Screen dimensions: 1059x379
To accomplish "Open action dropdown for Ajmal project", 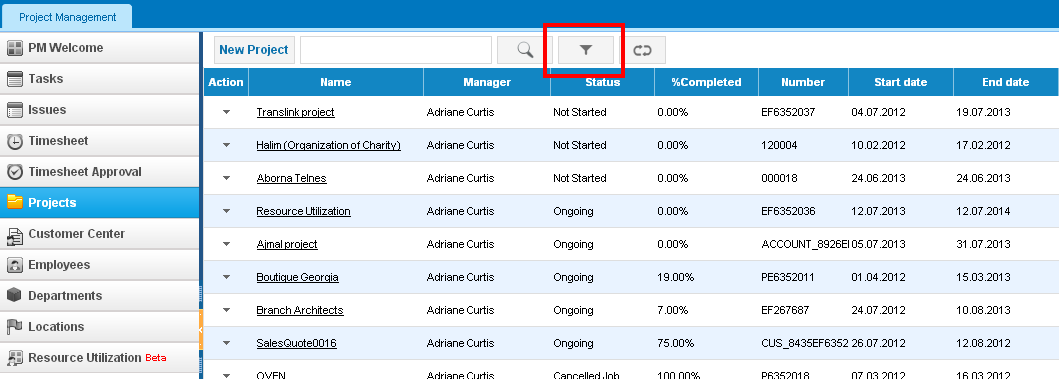I will pyautogui.click(x=226, y=245).
